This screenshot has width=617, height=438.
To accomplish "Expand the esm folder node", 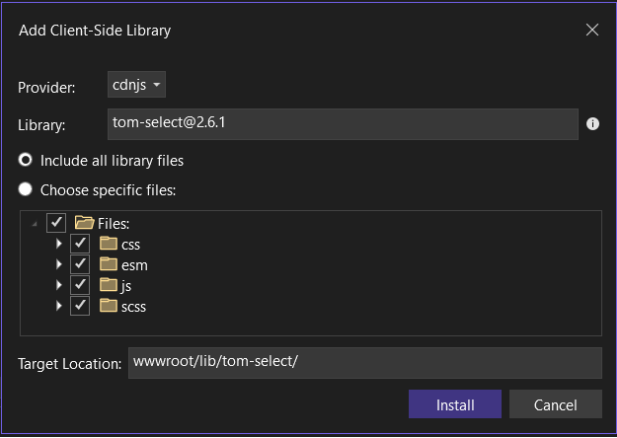I will pos(59,264).
